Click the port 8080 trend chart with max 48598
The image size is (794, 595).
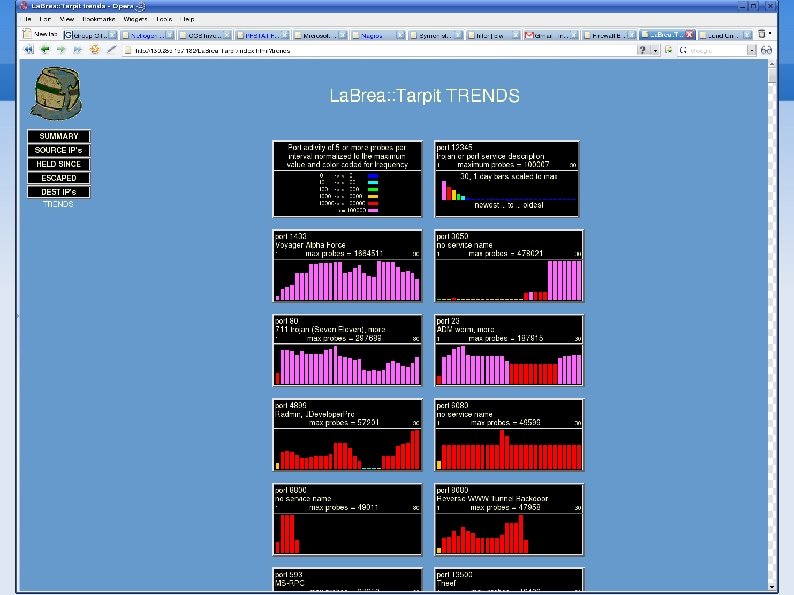[509, 435]
